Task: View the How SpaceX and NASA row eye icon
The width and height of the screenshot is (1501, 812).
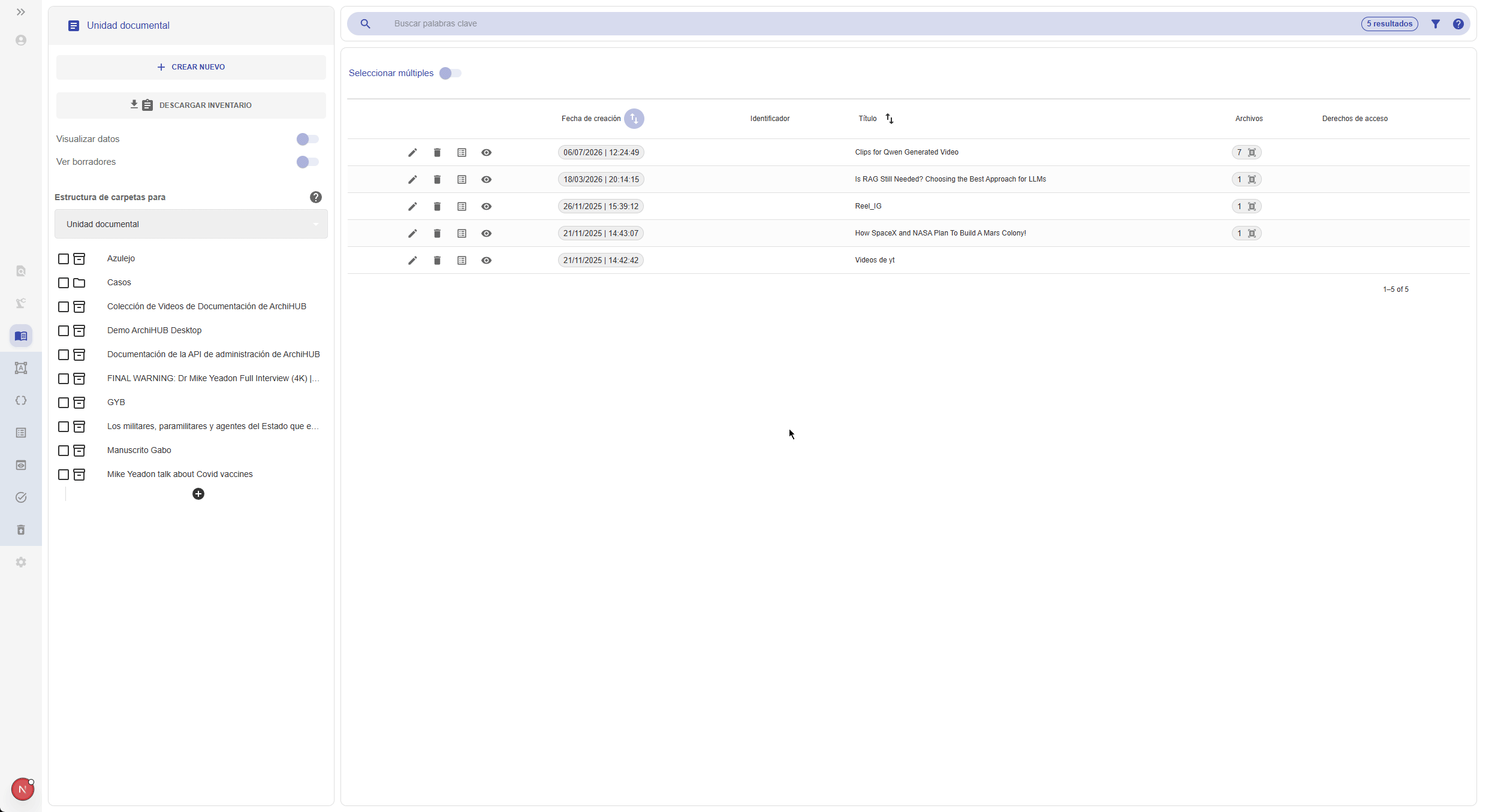Action: (x=486, y=233)
